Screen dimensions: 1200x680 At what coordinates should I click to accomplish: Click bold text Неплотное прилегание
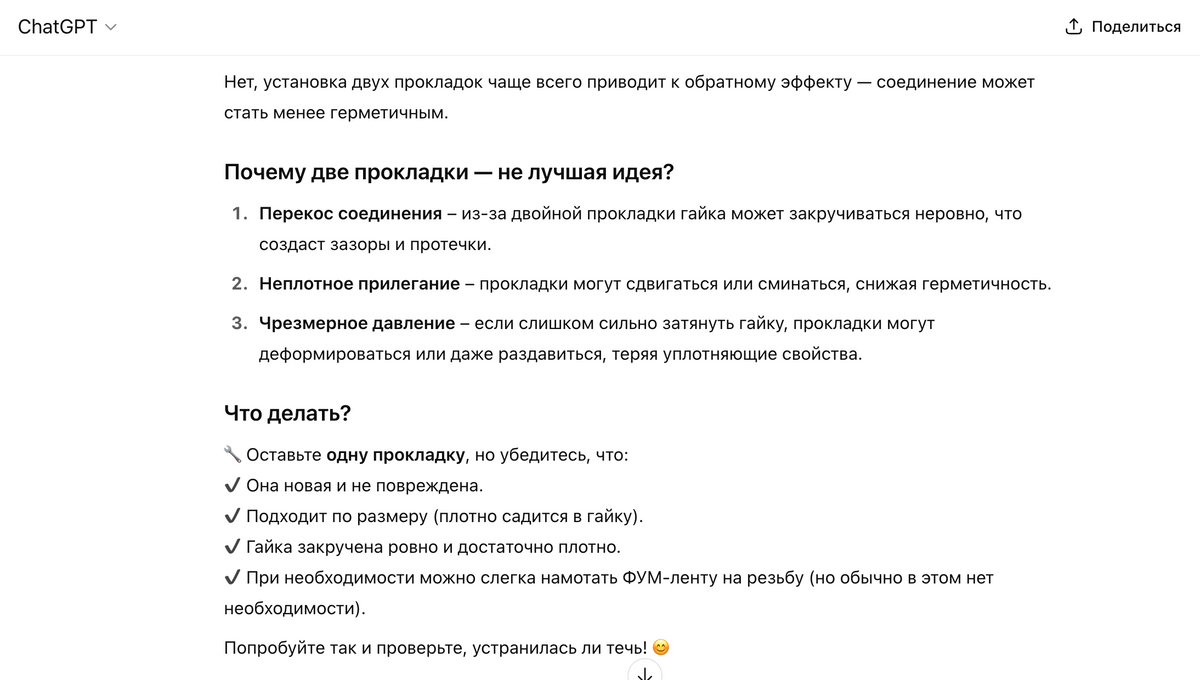[x=359, y=283]
